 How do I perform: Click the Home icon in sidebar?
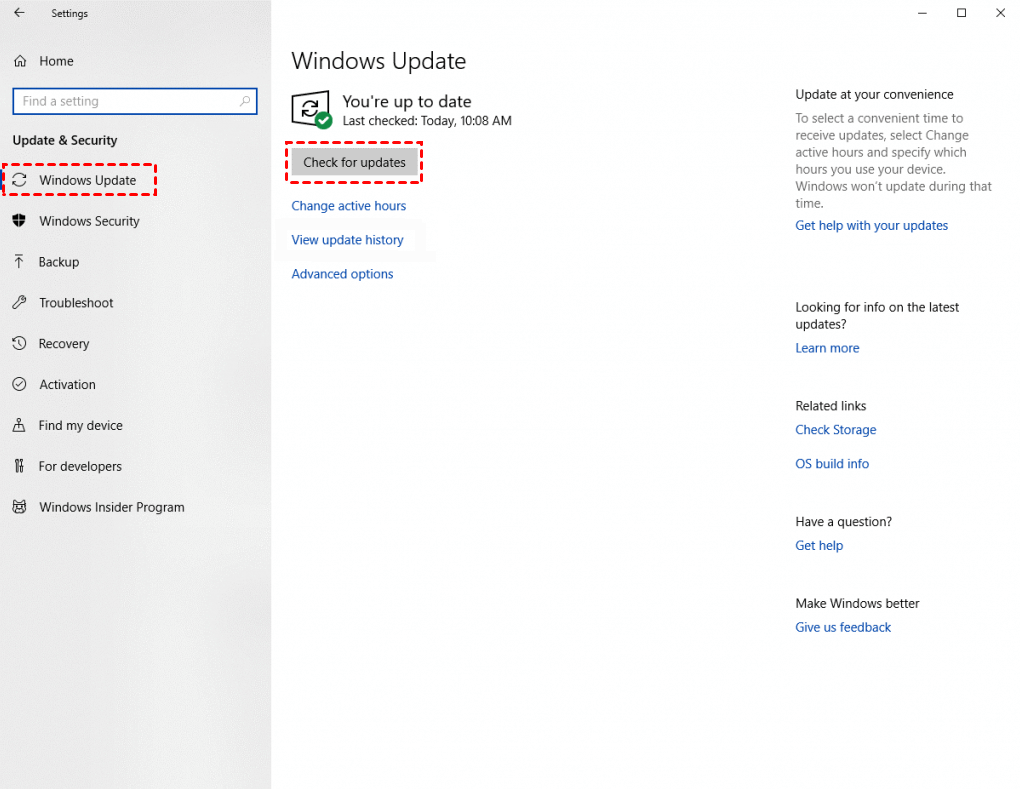pyautogui.click(x=19, y=61)
